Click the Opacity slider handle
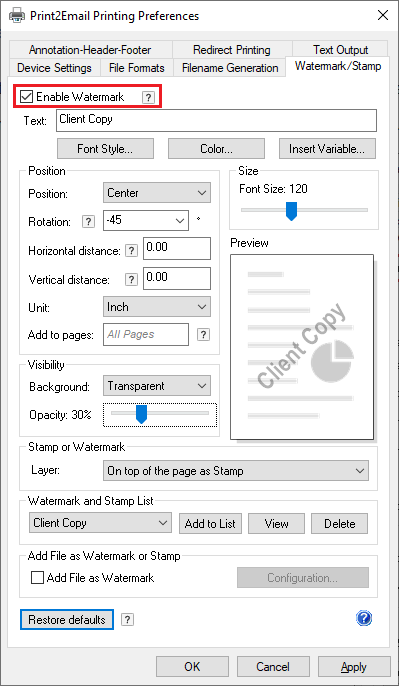Screen dimensions: 399x686 (141, 414)
